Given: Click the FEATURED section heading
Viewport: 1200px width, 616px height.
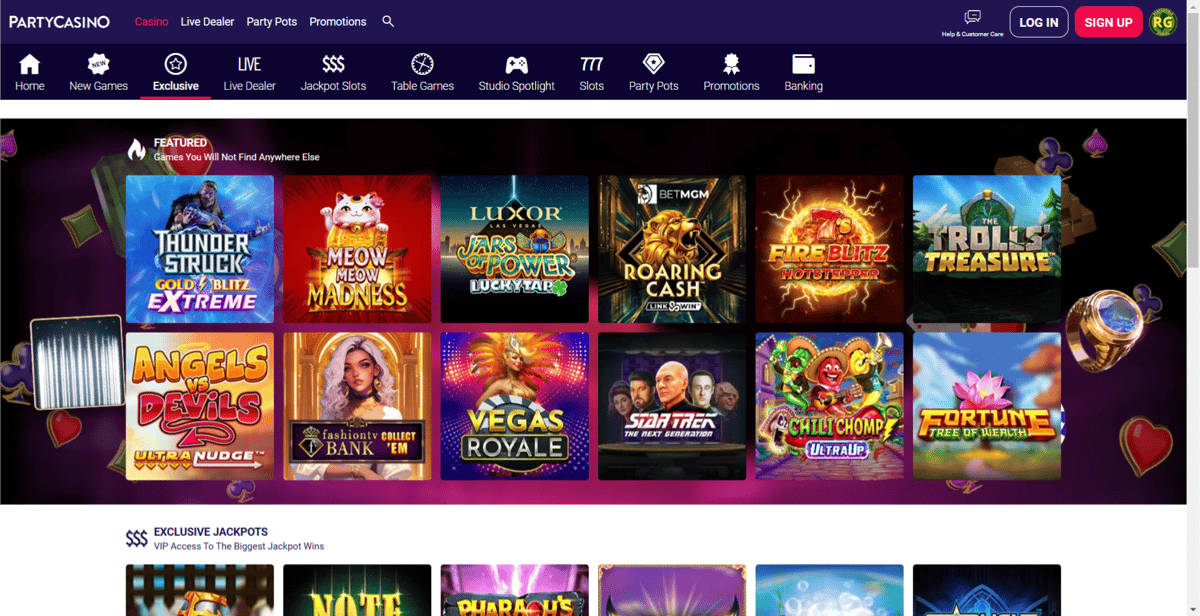Looking at the screenshot, I should pyautogui.click(x=181, y=143).
